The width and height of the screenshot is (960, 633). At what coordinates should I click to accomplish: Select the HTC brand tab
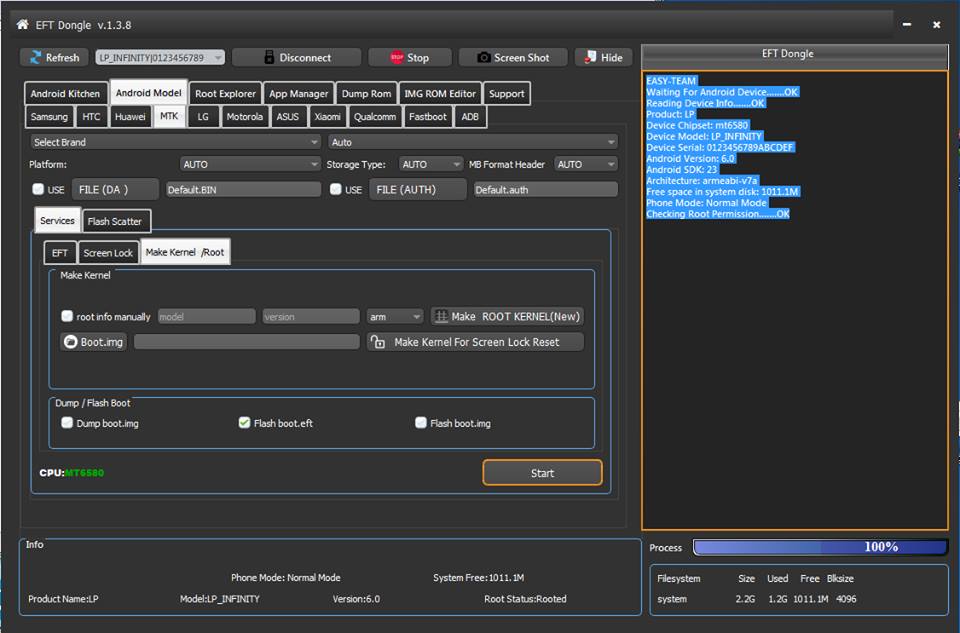coord(91,116)
